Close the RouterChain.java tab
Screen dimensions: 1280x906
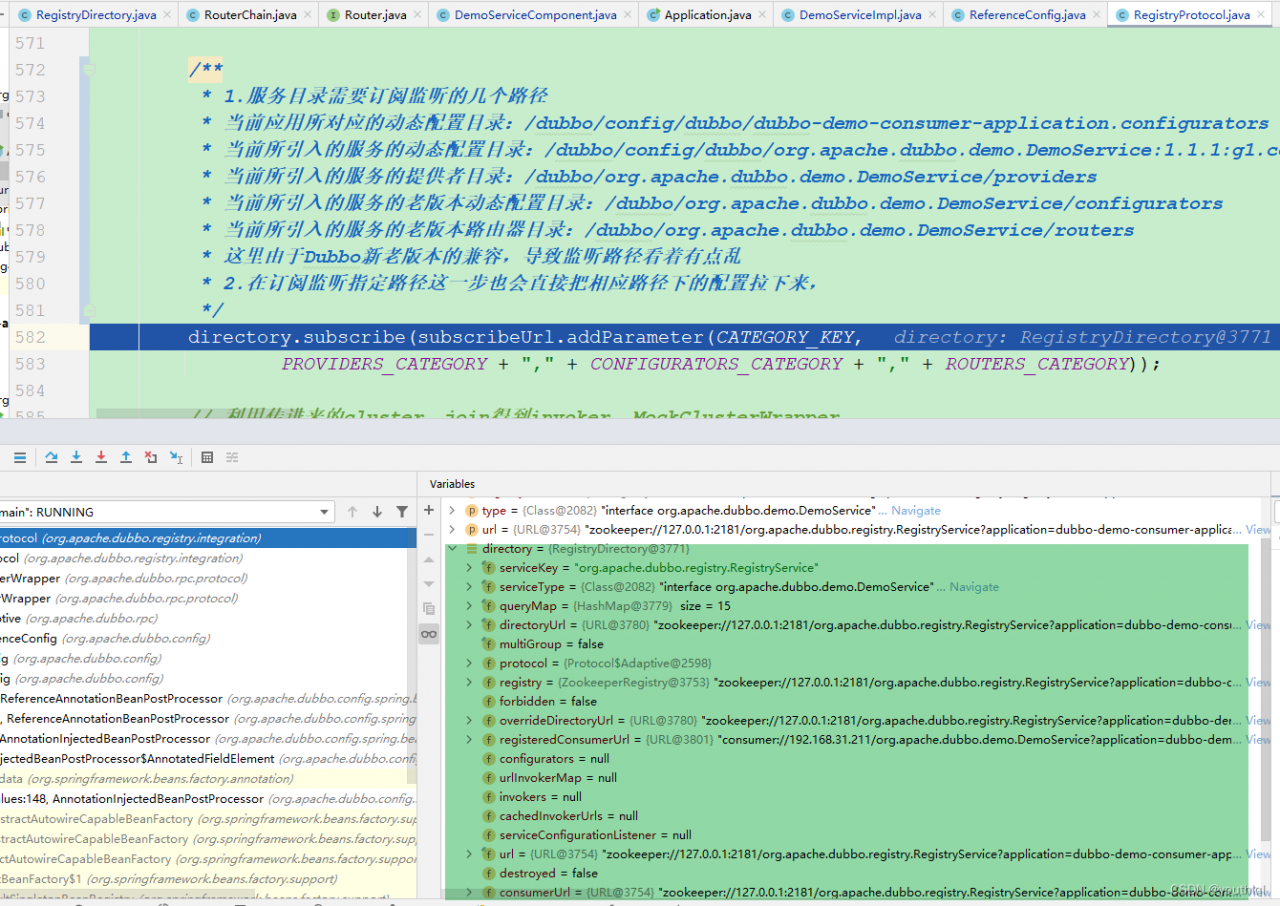(308, 15)
